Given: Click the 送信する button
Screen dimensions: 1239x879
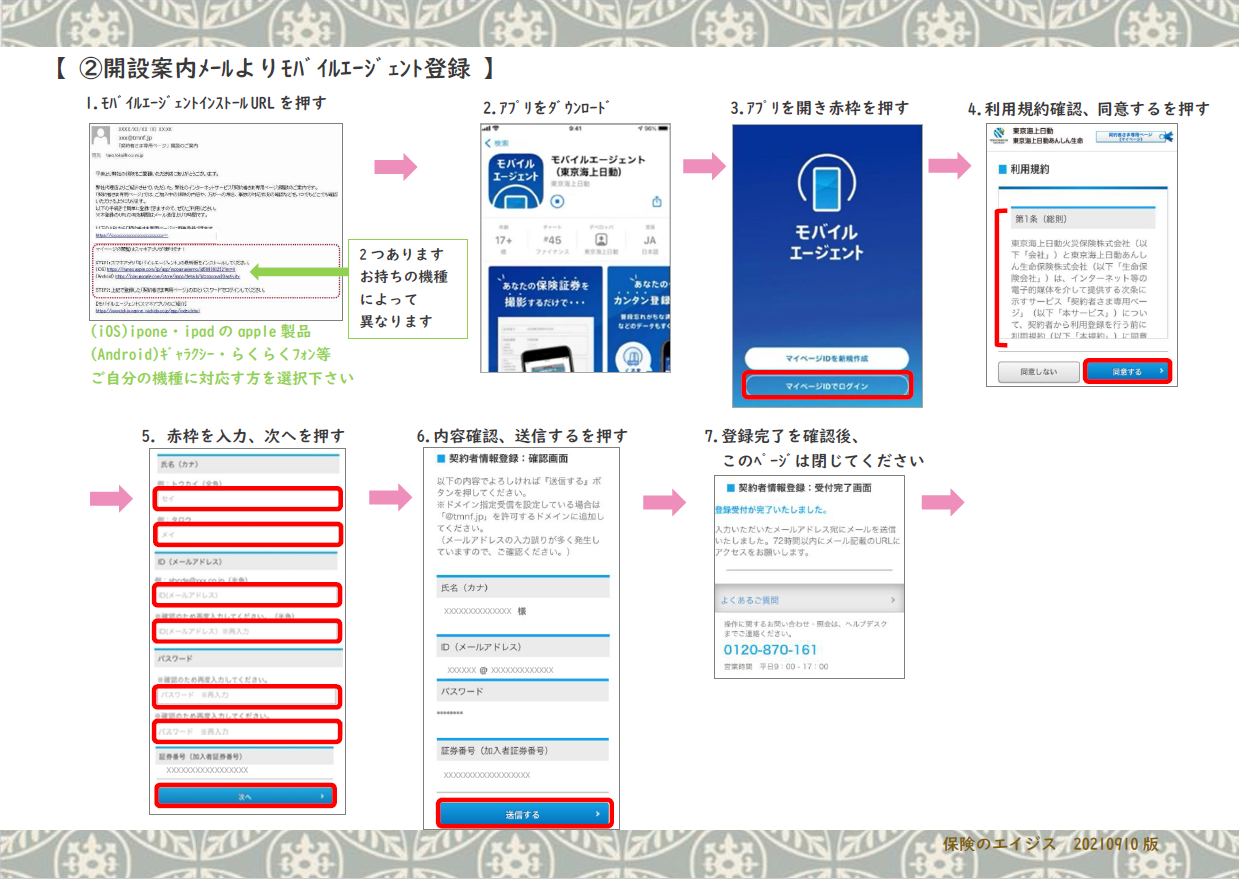Looking at the screenshot, I should (x=525, y=814).
